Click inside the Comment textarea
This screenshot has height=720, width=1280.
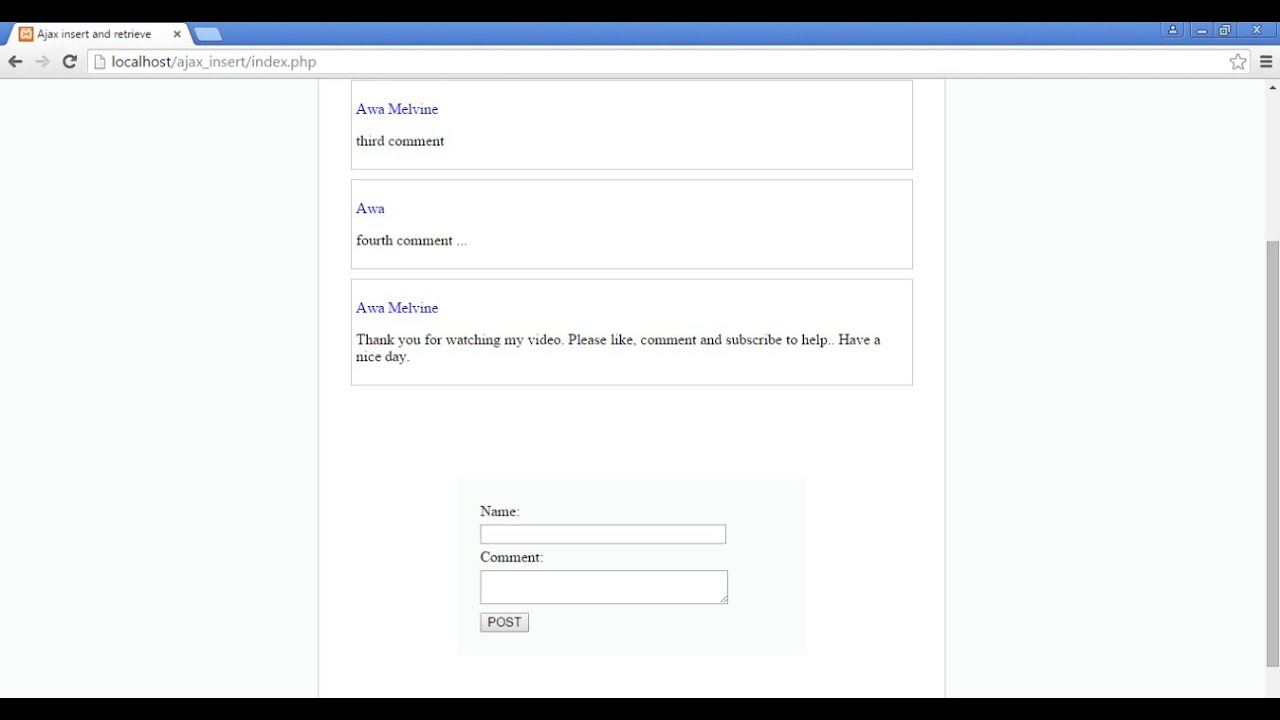point(604,587)
